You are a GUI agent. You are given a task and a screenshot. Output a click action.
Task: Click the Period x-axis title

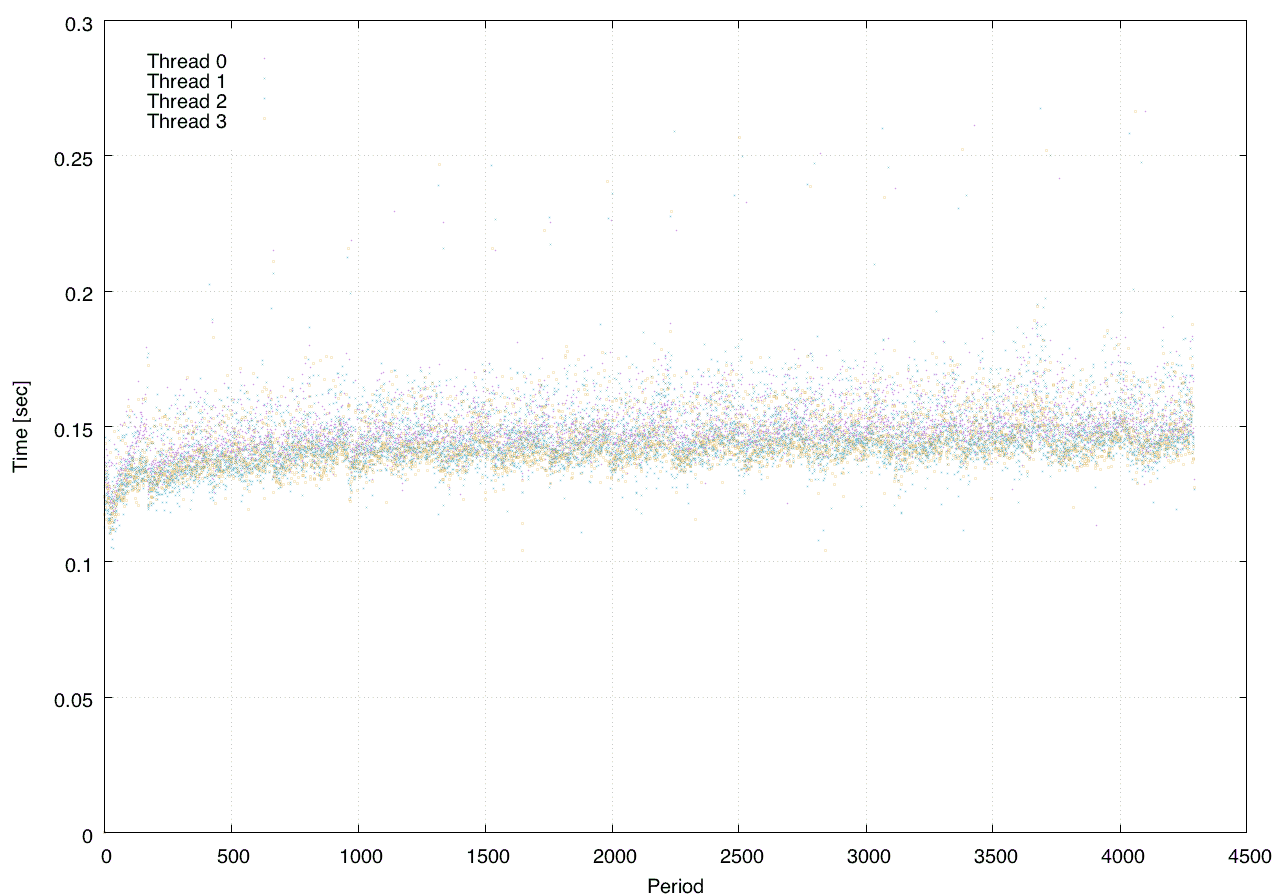(x=675, y=885)
